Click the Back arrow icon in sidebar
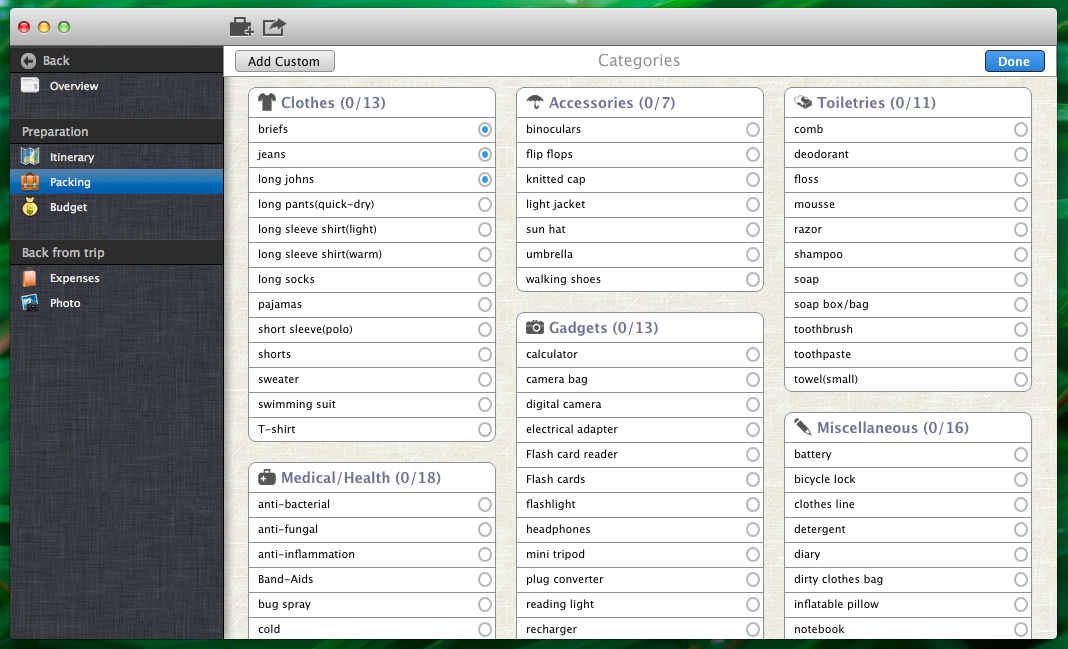Viewport: 1068px width, 649px height. tap(28, 61)
